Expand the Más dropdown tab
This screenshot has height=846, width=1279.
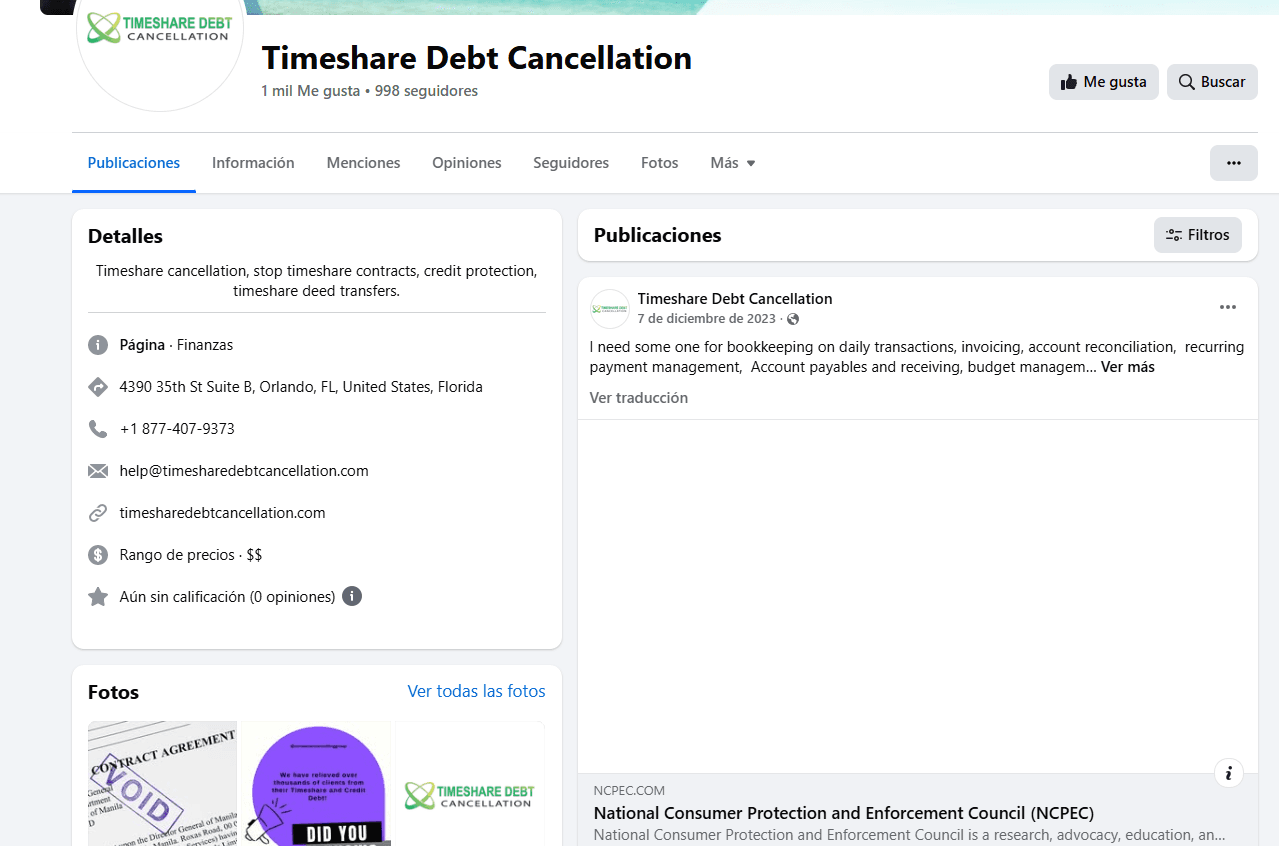click(x=732, y=163)
